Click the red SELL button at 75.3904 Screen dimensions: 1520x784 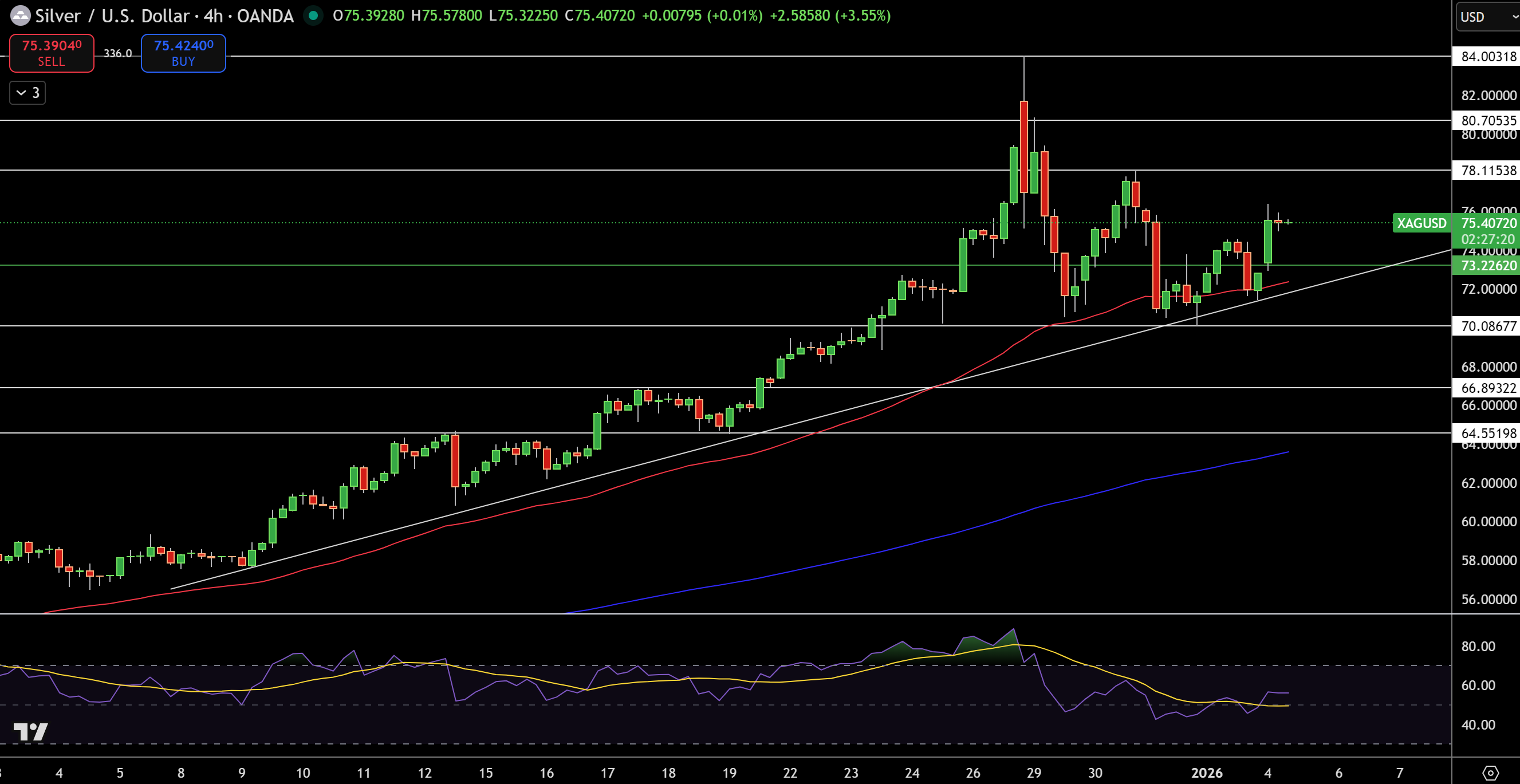pos(52,53)
